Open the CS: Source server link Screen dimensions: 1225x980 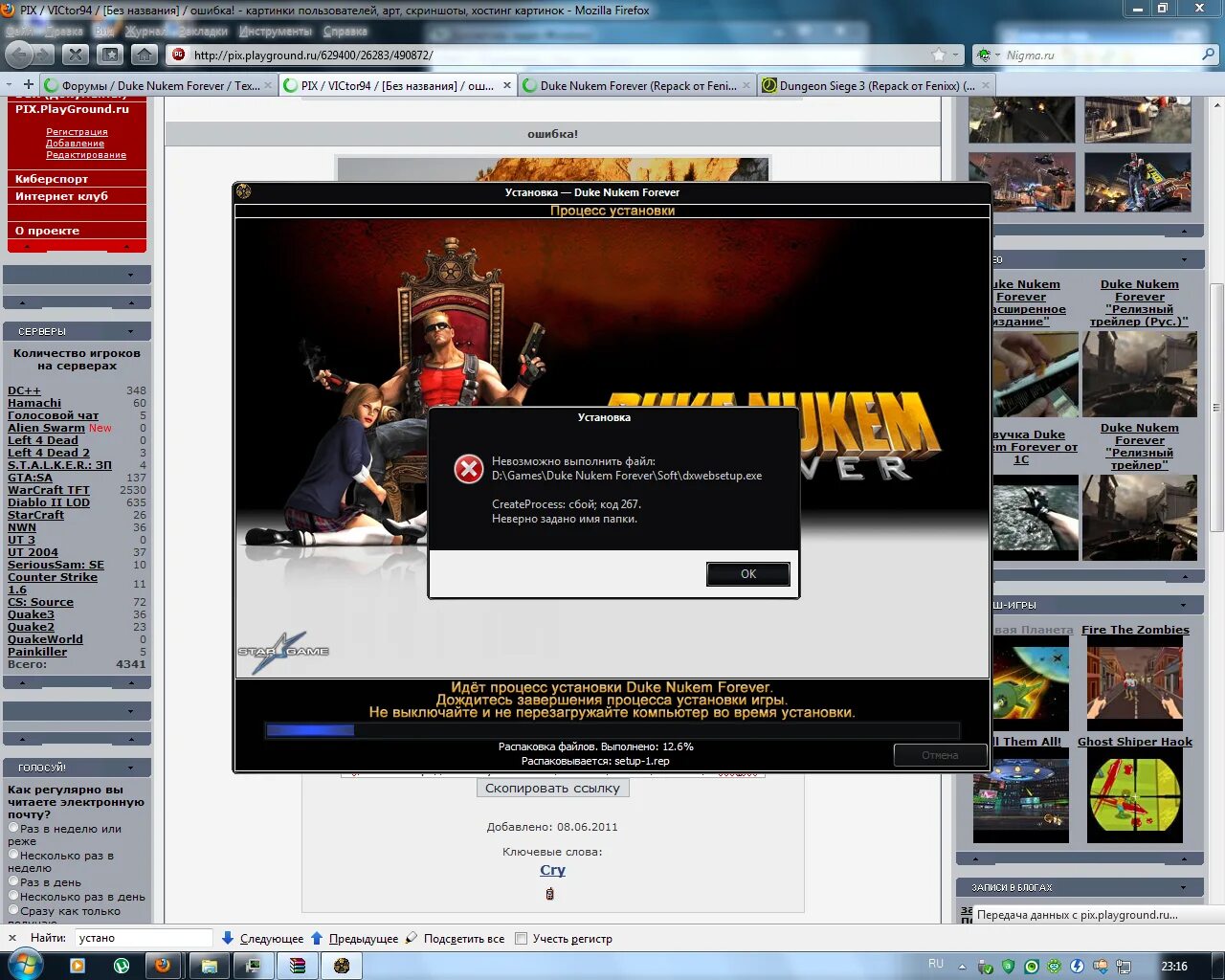[x=40, y=602]
